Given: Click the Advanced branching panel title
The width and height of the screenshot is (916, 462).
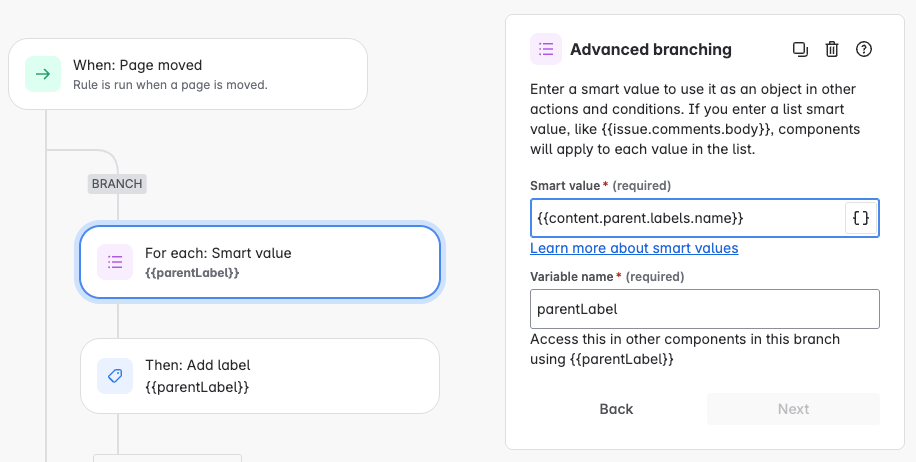Looking at the screenshot, I should coord(651,49).
